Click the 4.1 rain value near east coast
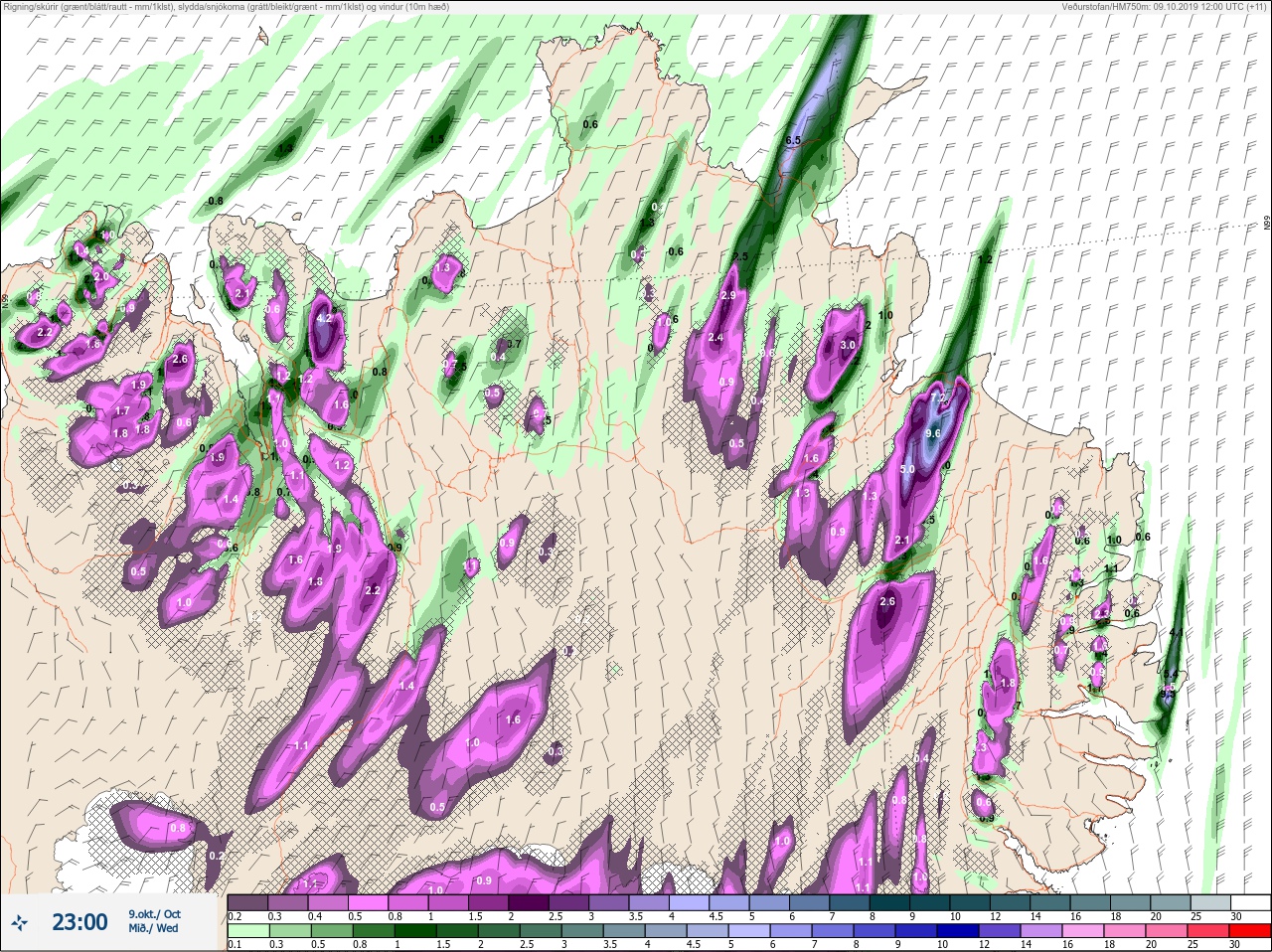The width and height of the screenshot is (1272, 952). pyautogui.click(x=1177, y=633)
